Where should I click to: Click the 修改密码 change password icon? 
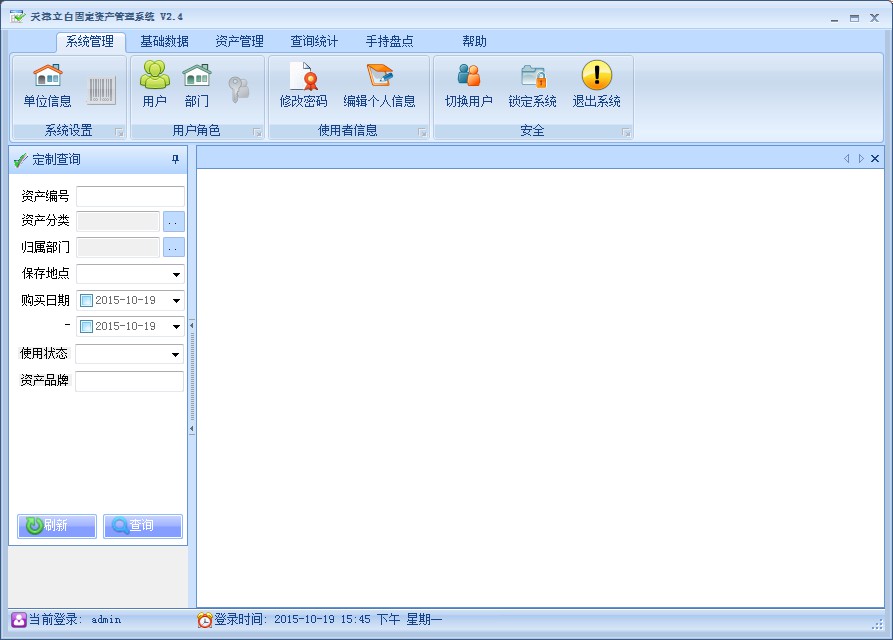[x=303, y=76]
